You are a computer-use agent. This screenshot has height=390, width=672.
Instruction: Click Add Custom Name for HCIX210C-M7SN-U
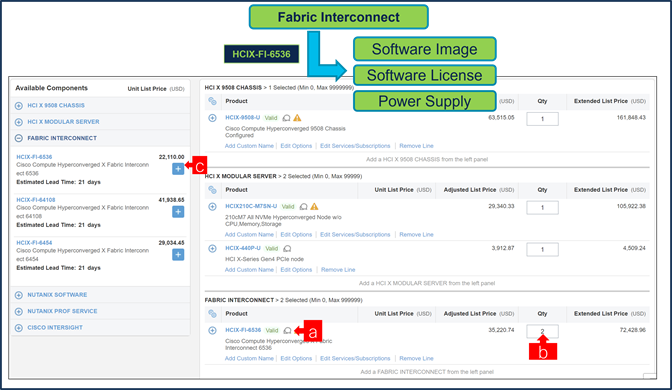click(249, 234)
